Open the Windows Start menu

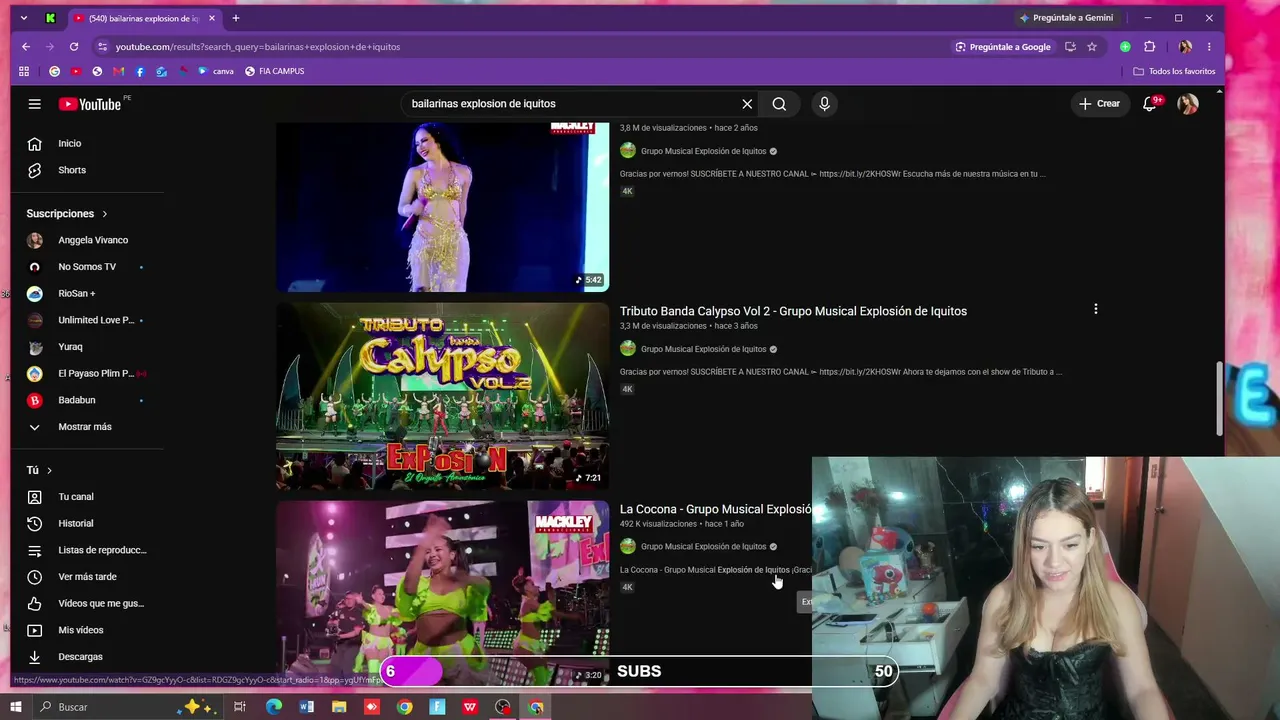[x=16, y=707]
